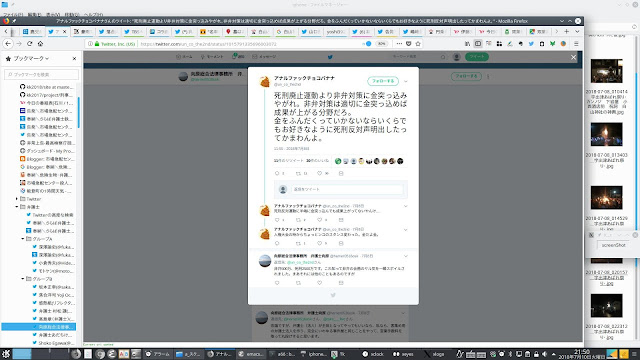Open Twitter 通知 notifications item
The image size is (640, 360).
tap(238, 57)
